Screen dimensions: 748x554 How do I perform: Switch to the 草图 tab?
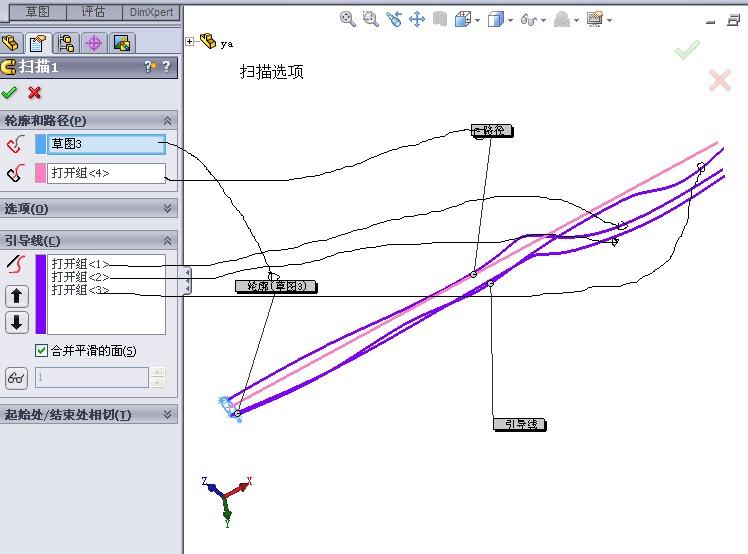point(38,11)
